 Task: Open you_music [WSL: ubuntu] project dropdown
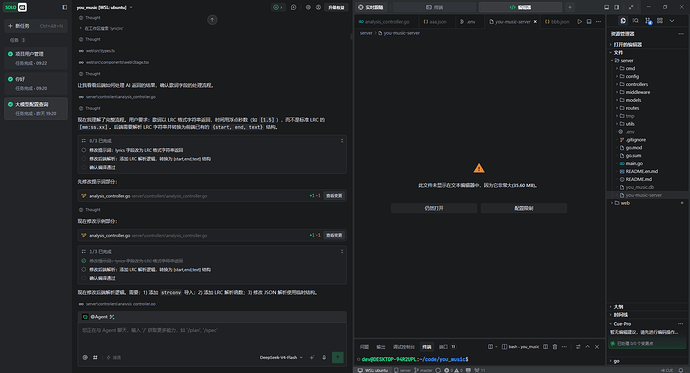click(104, 7)
